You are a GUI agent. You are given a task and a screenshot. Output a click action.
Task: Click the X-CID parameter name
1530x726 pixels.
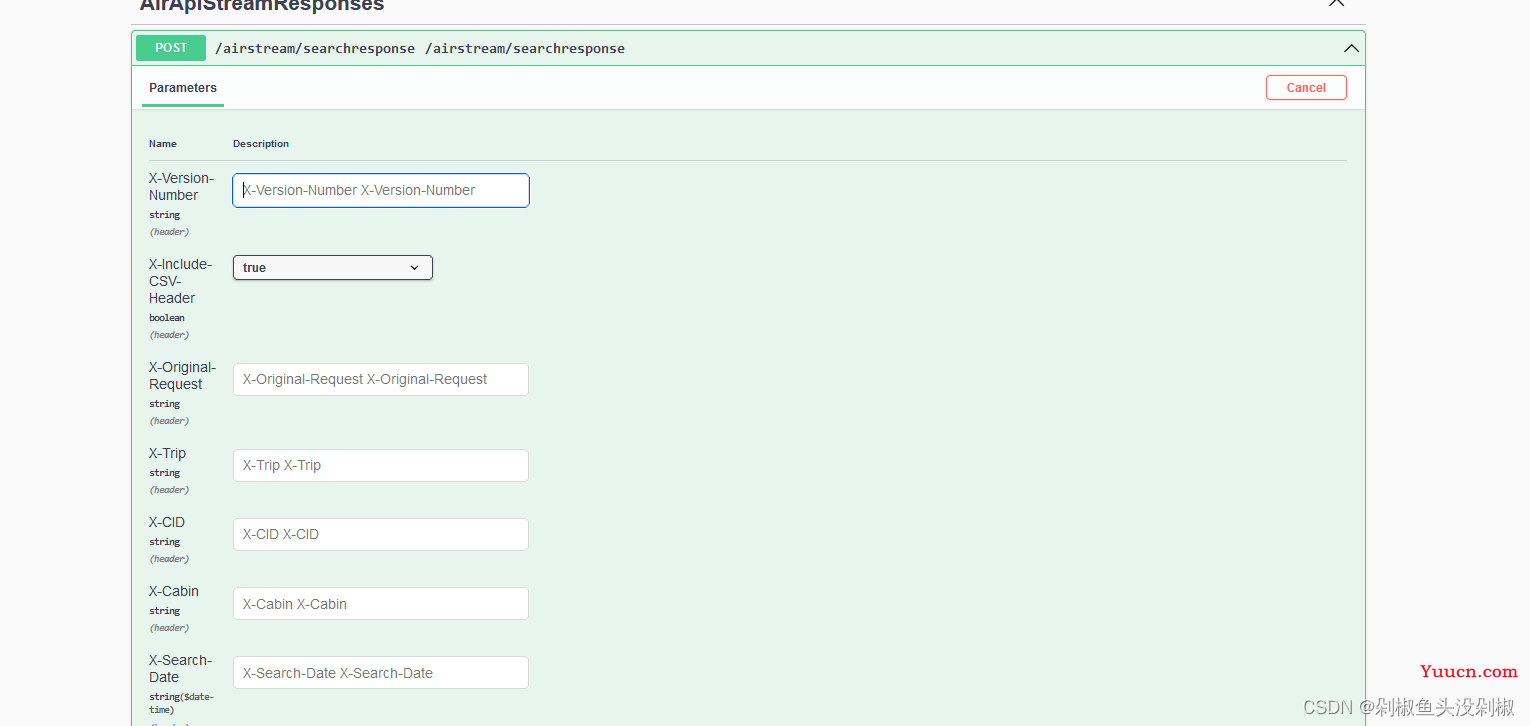167,522
